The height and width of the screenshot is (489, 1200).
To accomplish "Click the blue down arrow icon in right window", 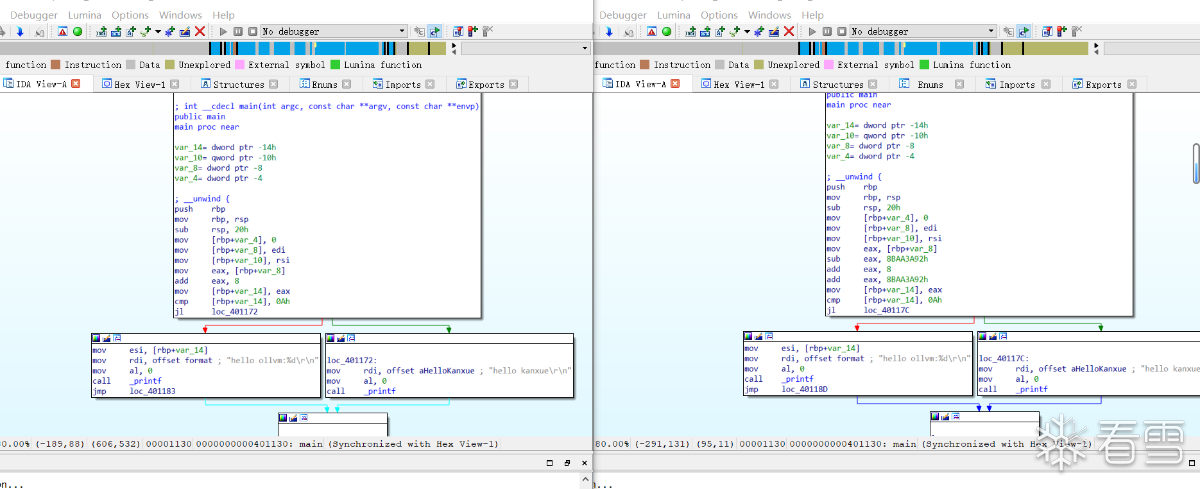I will pyautogui.click(x=607, y=32).
